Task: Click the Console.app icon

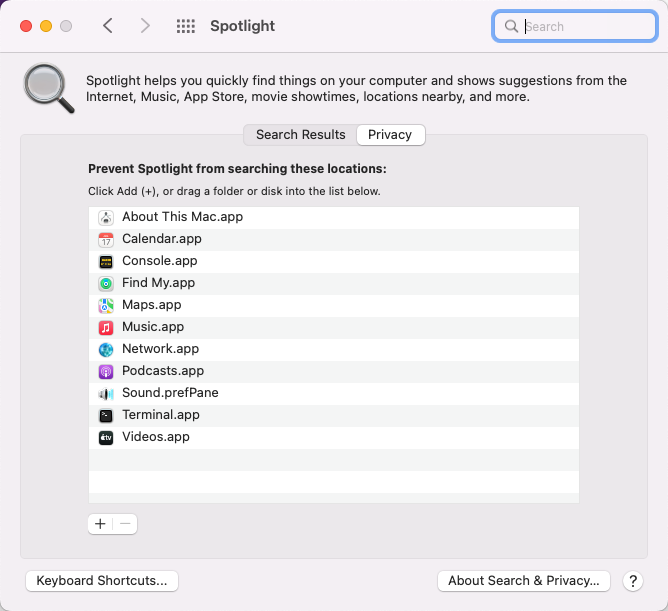Action: (106, 262)
